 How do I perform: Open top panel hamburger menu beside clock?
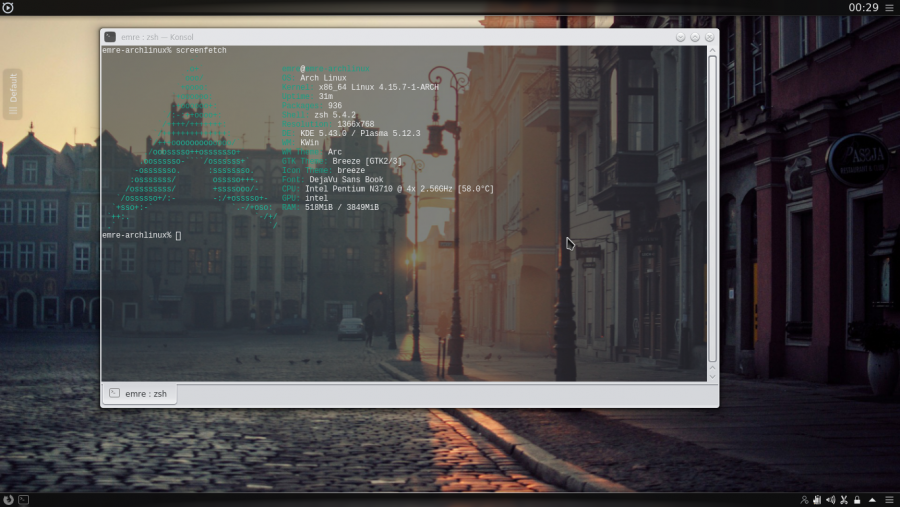click(x=889, y=7)
